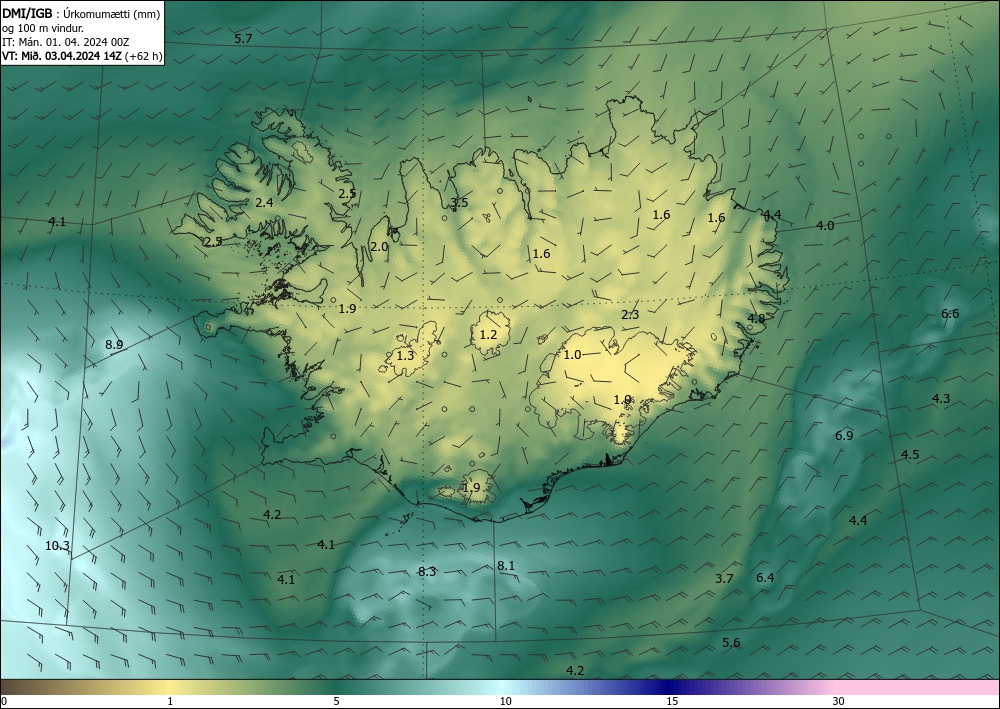The image size is (1000, 709).
Task: Click the 1.9 value on the Mýrdalsjökull glacier
Action: pyautogui.click(x=471, y=488)
